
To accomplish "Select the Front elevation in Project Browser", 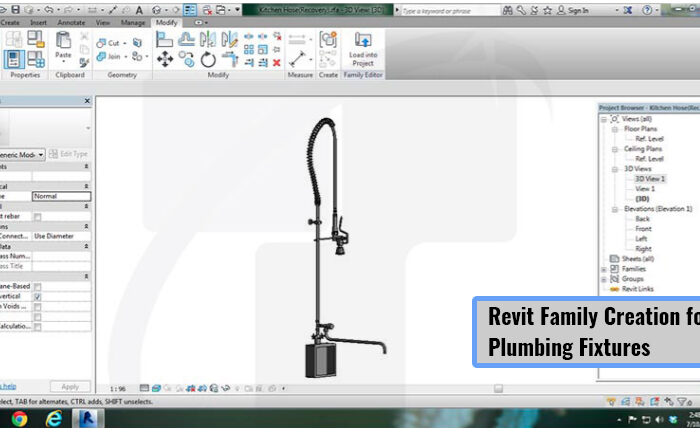I will point(643,229).
